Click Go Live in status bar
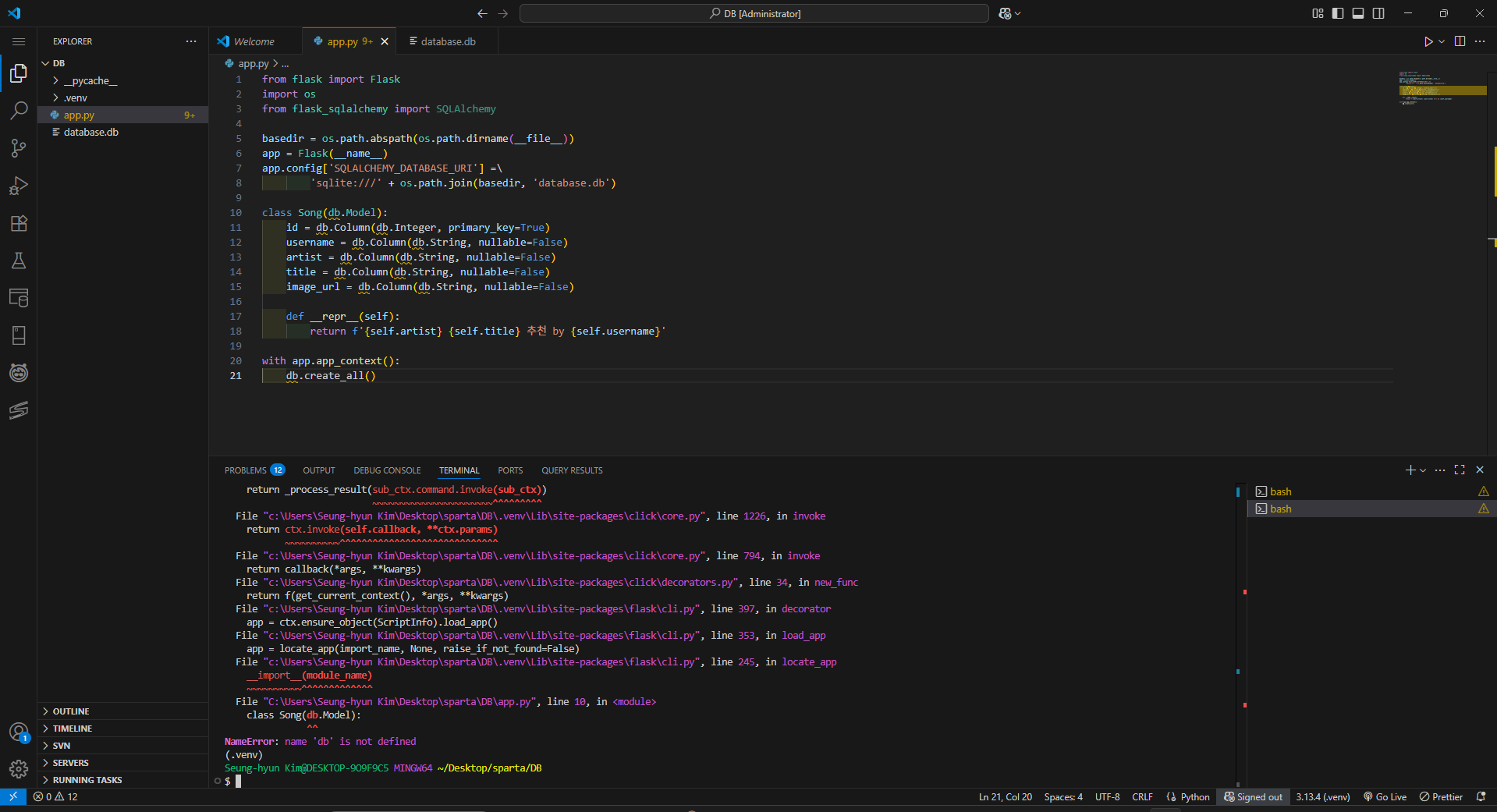This screenshot has width=1497, height=812. (1385, 797)
